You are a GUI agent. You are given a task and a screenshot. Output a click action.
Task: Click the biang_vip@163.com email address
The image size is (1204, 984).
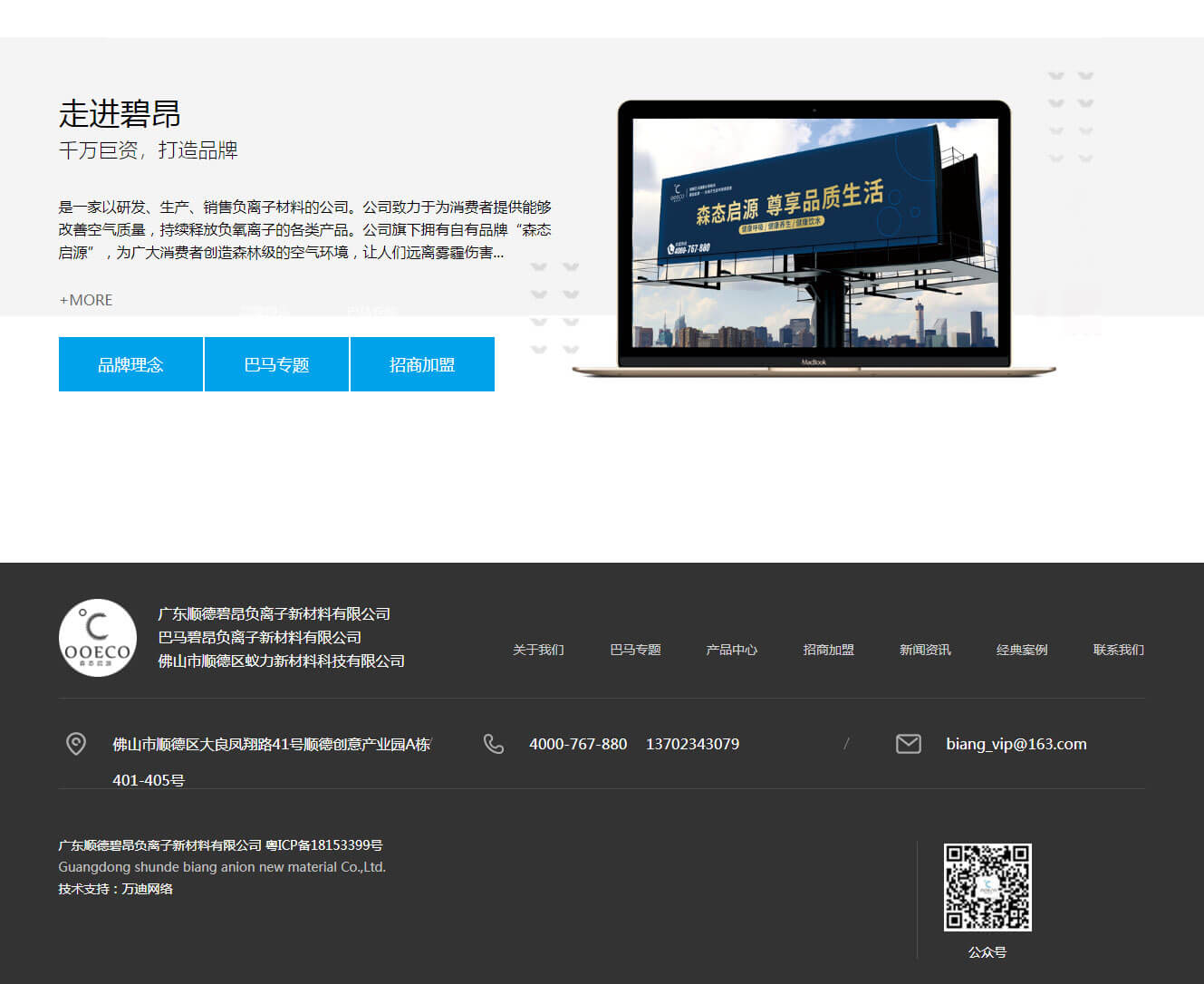click(x=1016, y=744)
